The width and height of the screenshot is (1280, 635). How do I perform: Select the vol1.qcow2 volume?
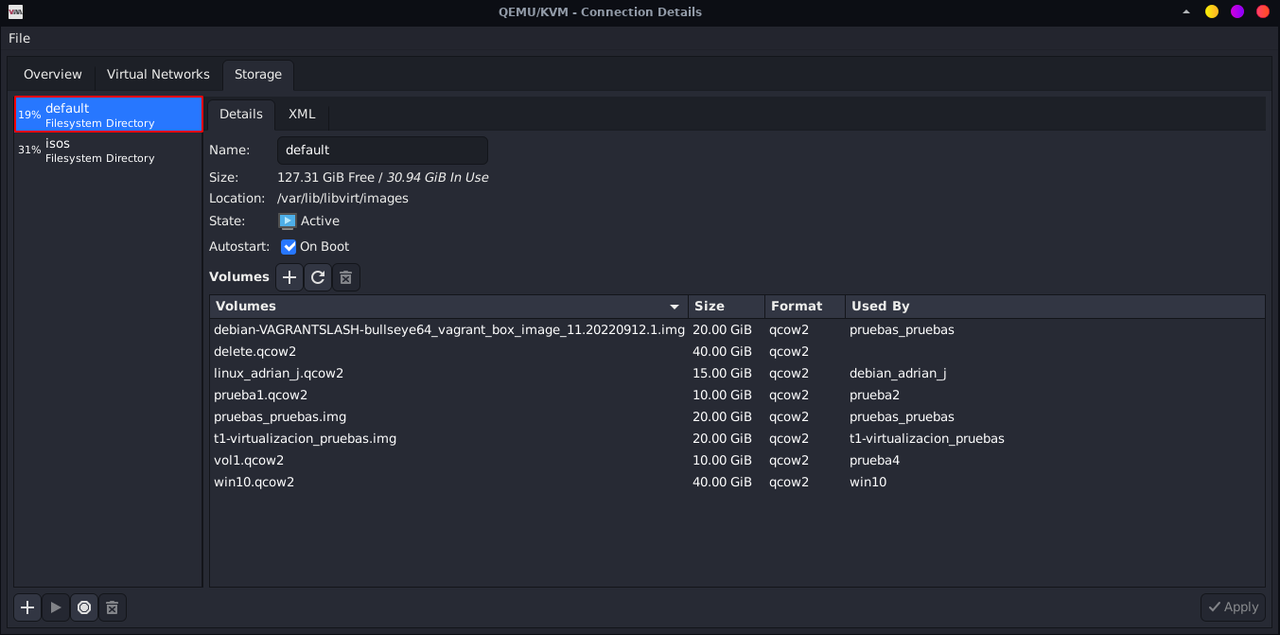pos(737,460)
